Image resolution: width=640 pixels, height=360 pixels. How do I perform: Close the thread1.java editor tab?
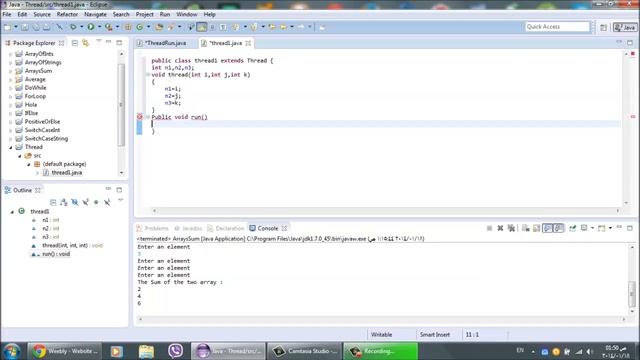248,43
